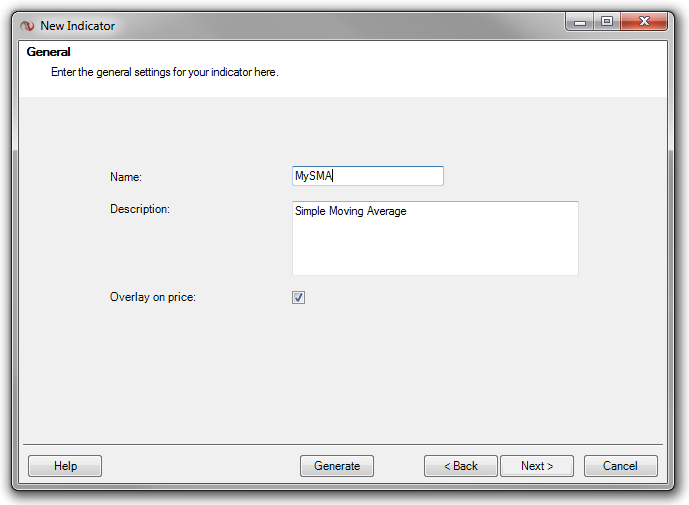
Task: Click the "Overlay on price:" label text
Action: click(x=153, y=297)
